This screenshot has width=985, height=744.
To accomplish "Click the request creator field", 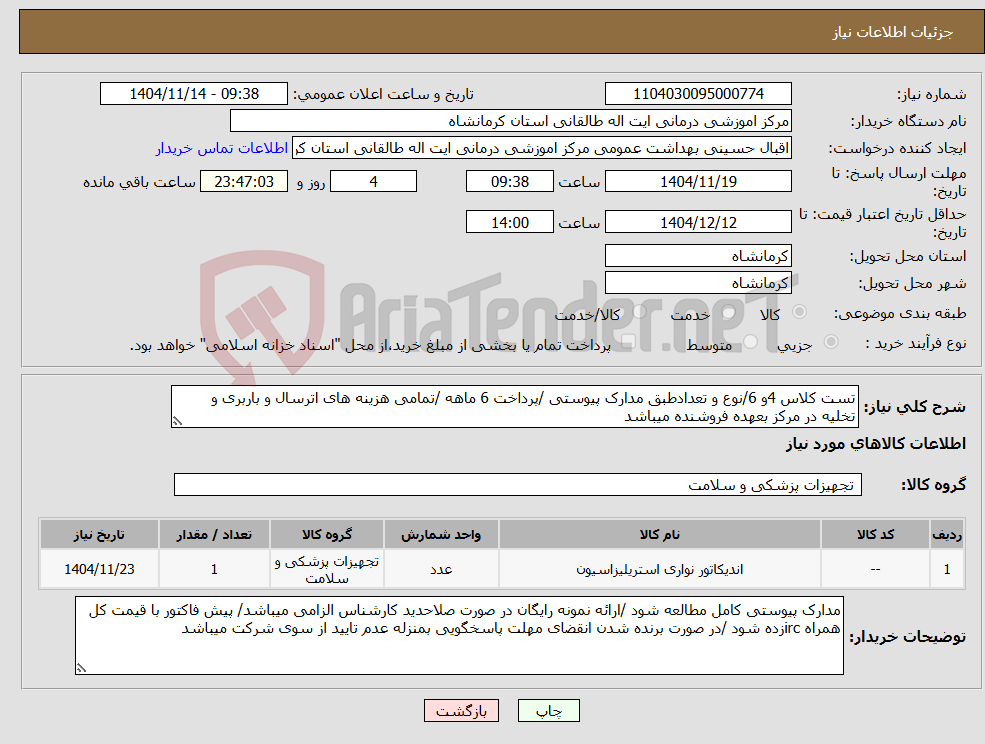I will [541, 148].
